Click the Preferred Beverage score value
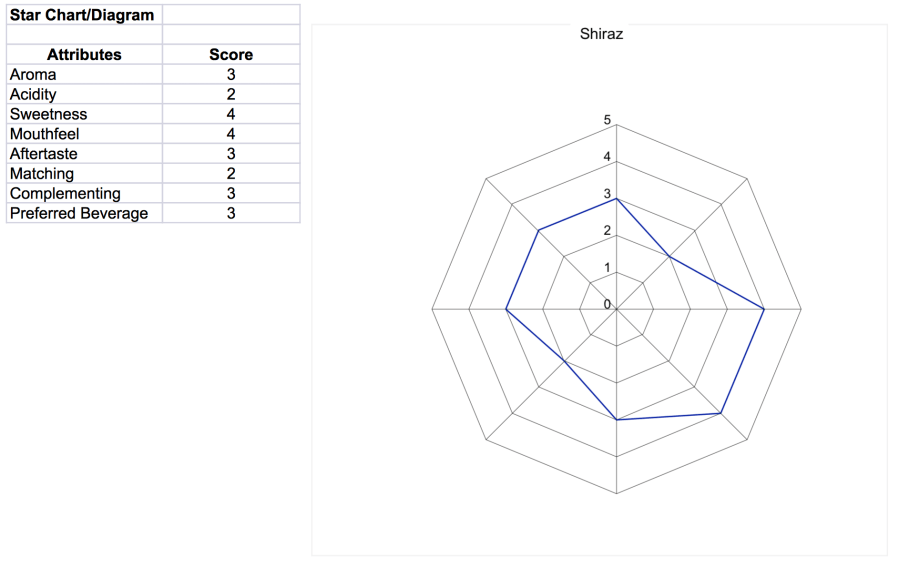 (x=231, y=214)
